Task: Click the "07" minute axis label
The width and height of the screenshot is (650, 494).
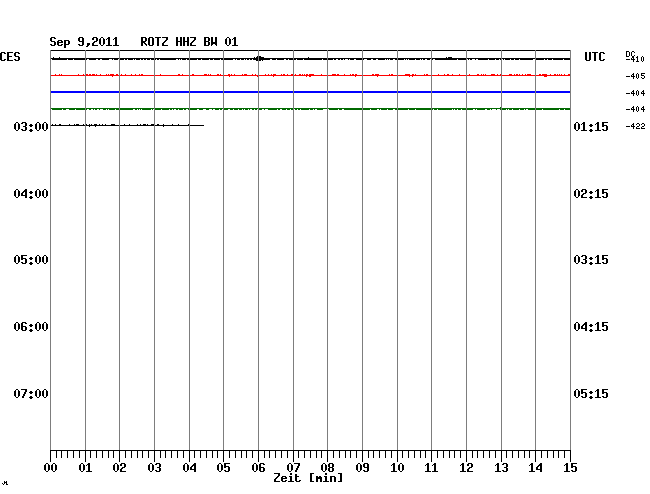Action: point(293,468)
